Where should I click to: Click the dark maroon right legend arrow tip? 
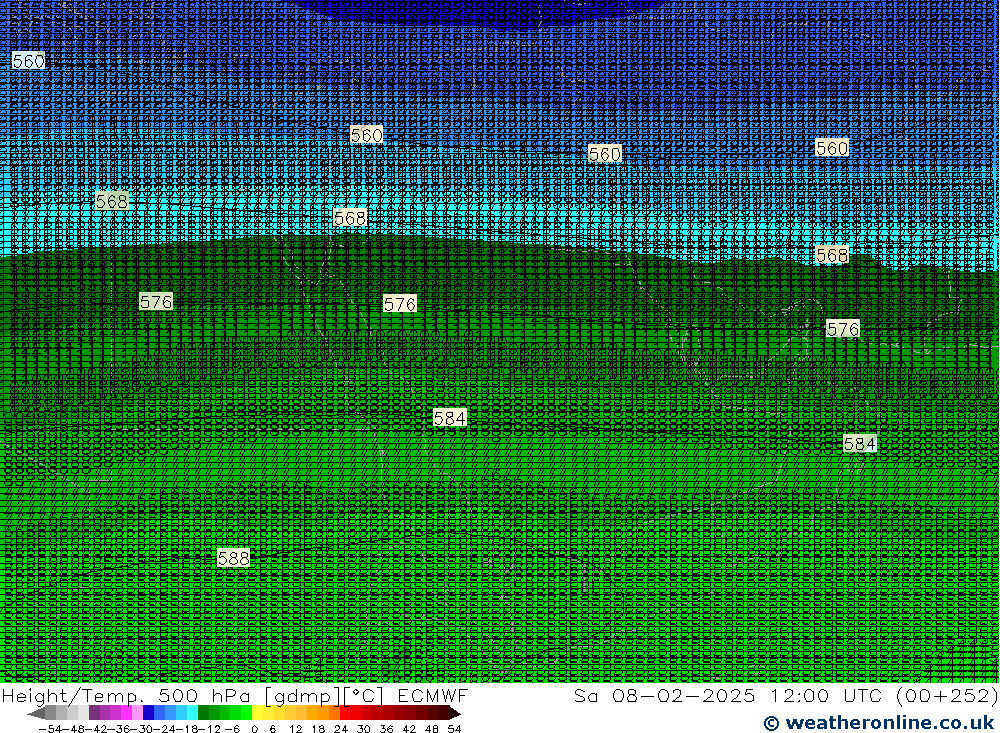tap(454, 714)
